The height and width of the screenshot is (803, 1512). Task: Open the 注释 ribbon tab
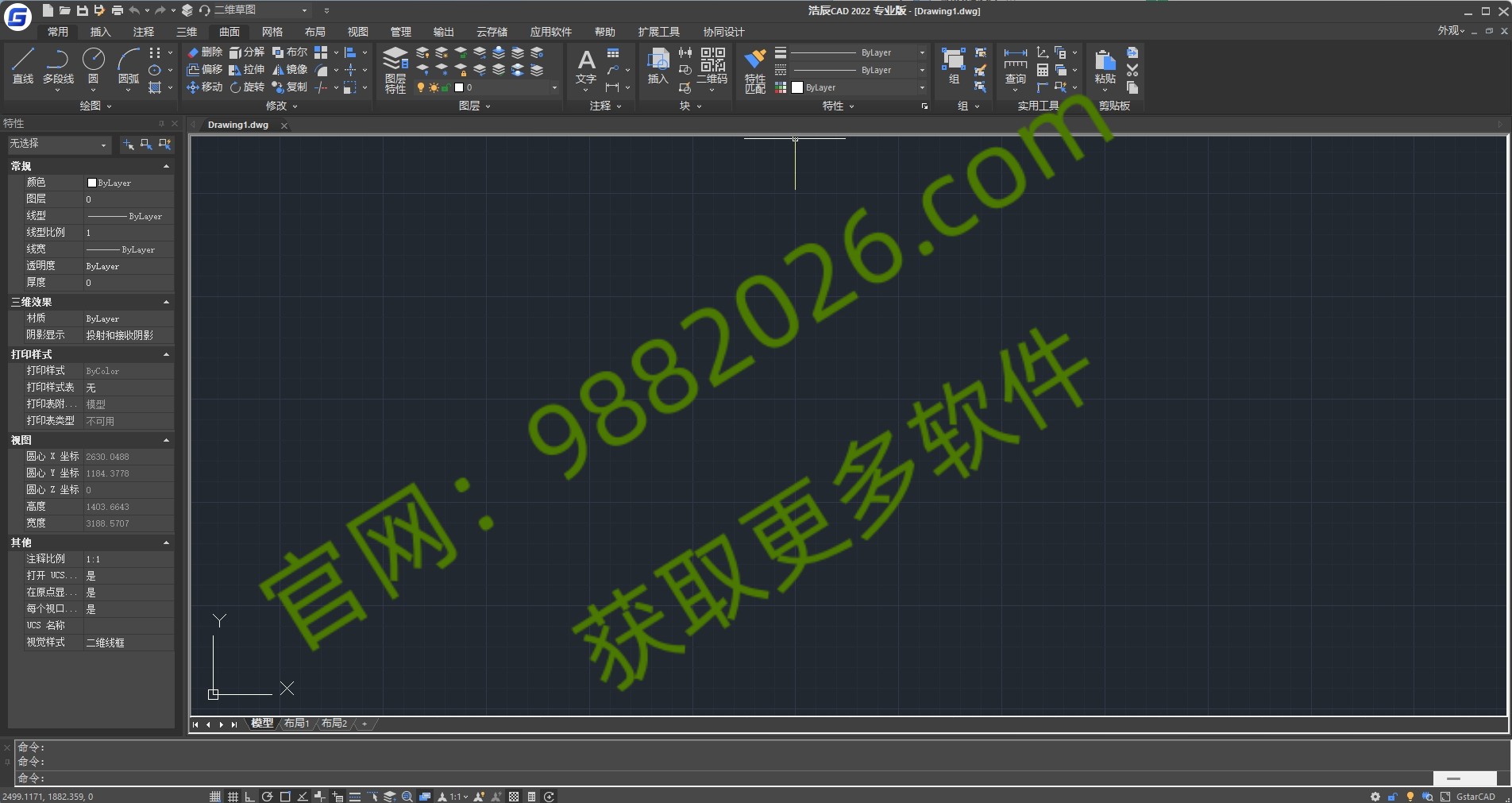click(x=144, y=32)
